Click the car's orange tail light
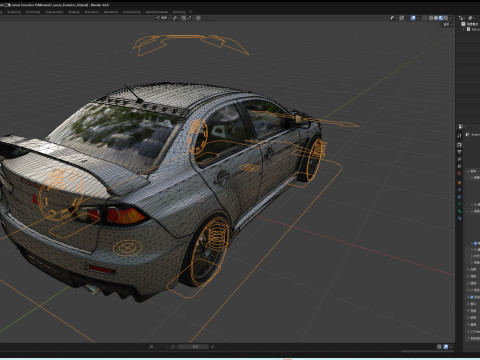 [126, 215]
